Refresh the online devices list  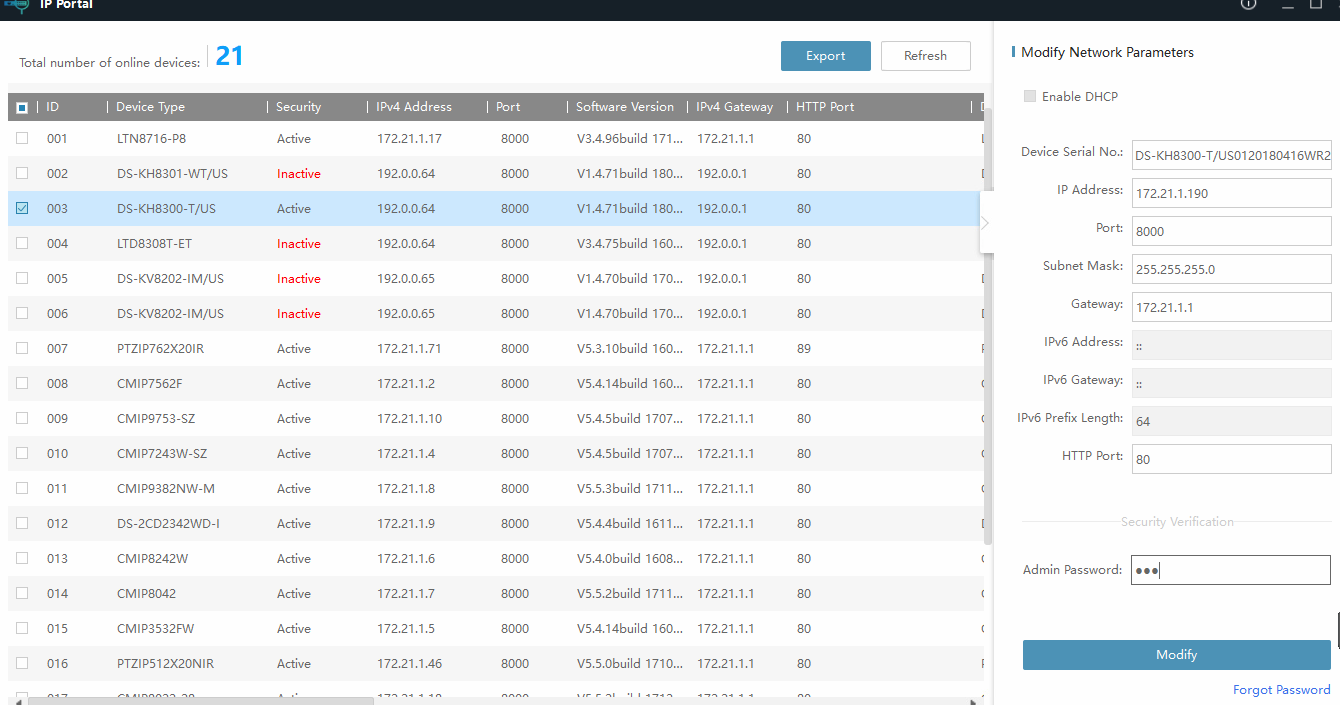click(x=925, y=56)
